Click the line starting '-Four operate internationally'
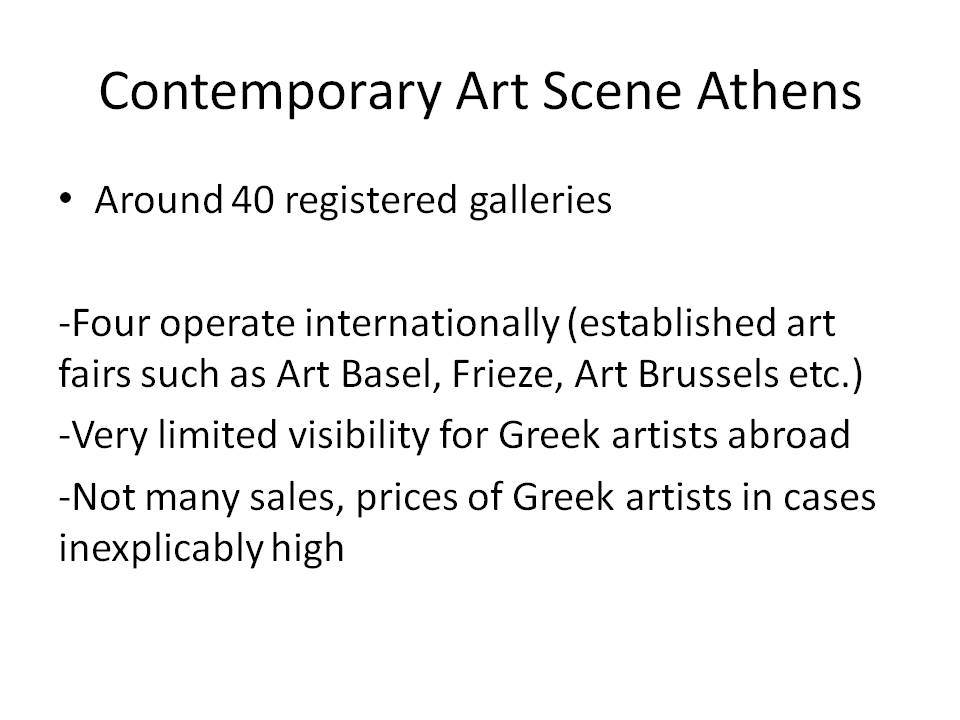This screenshot has height=720, width=960. 447,323
